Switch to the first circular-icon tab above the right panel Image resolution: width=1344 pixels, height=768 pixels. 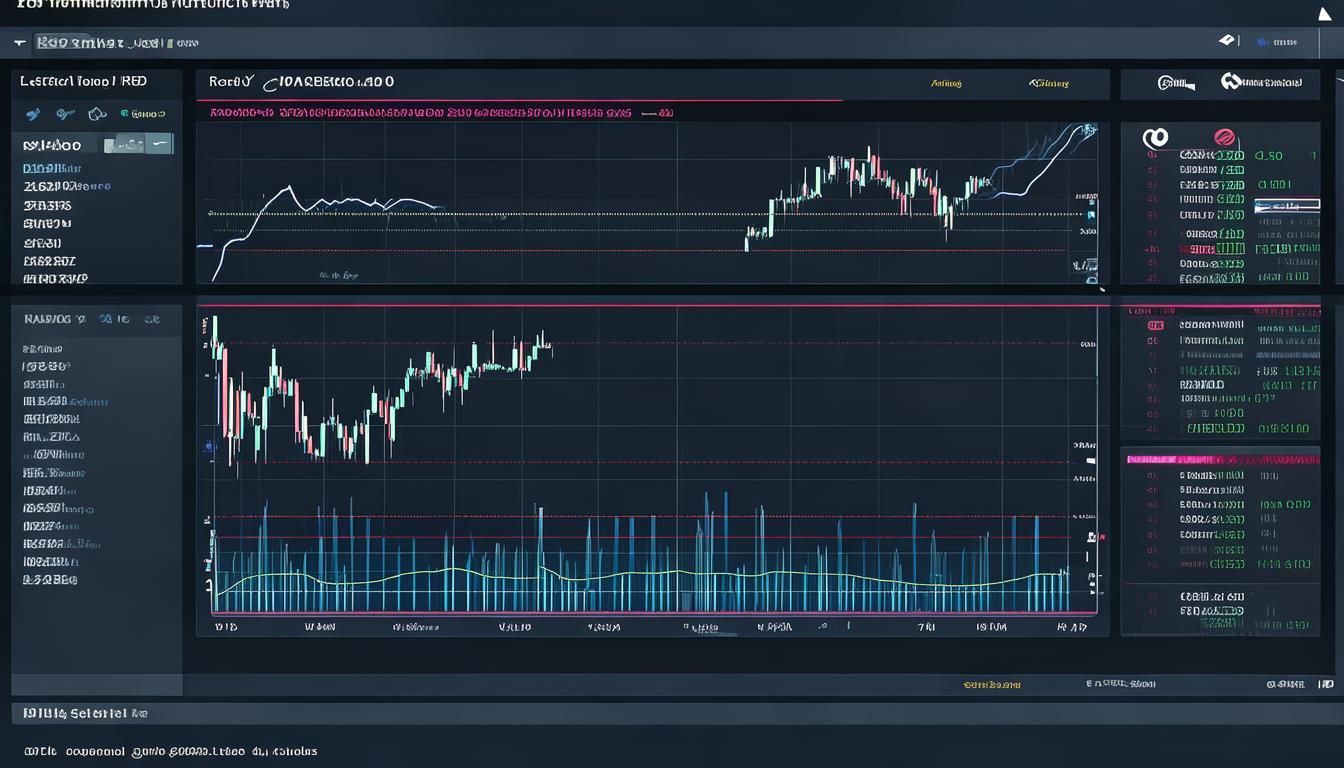(1176, 84)
